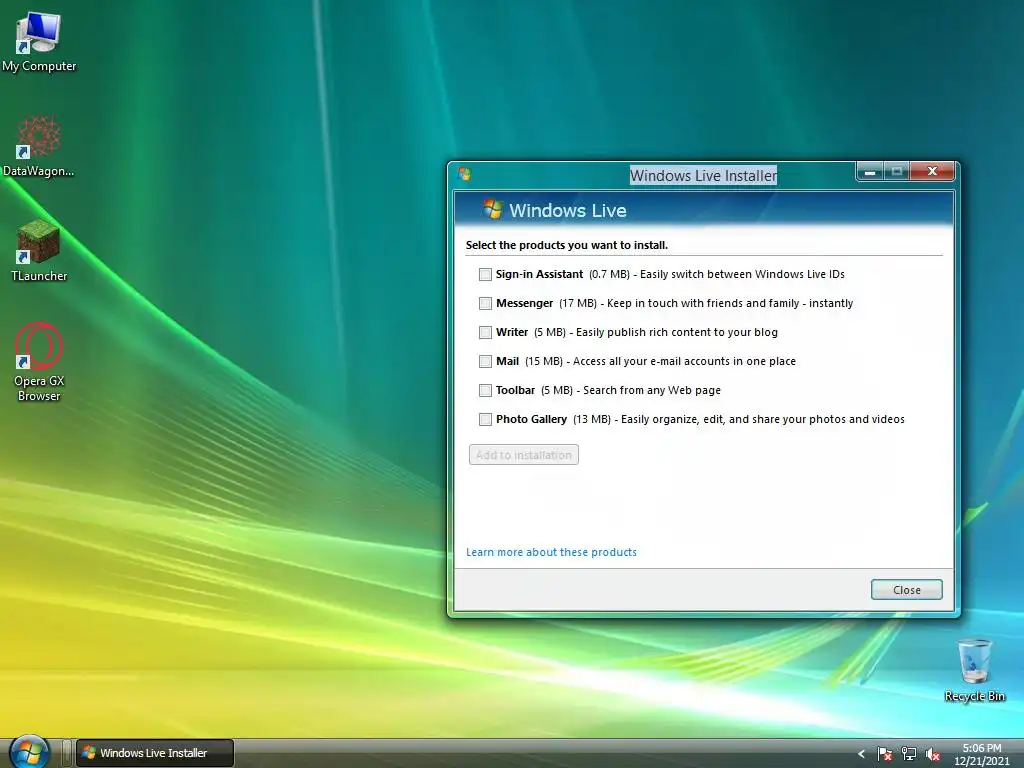Click the Windows Live Installer title text
The height and width of the screenshot is (768, 1024).
(703, 175)
